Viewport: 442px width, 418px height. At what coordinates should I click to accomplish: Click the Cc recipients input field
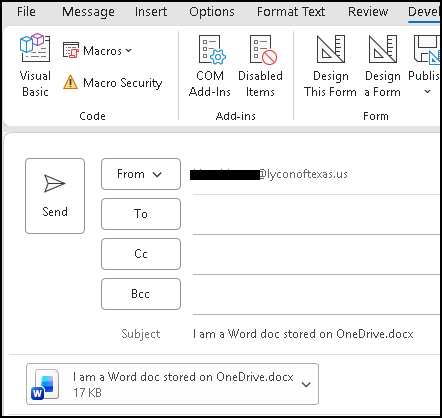[x=316, y=255]
